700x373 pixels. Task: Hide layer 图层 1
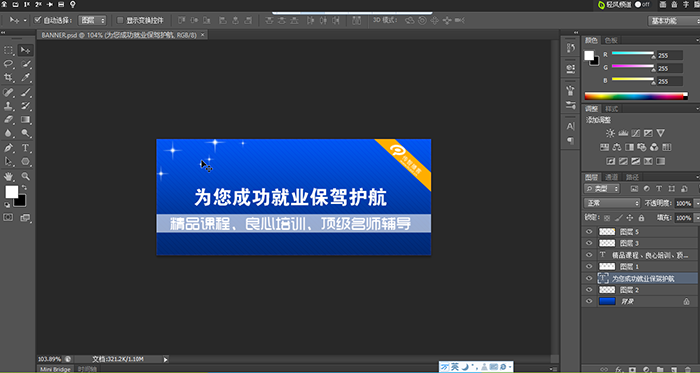[589, 266]
